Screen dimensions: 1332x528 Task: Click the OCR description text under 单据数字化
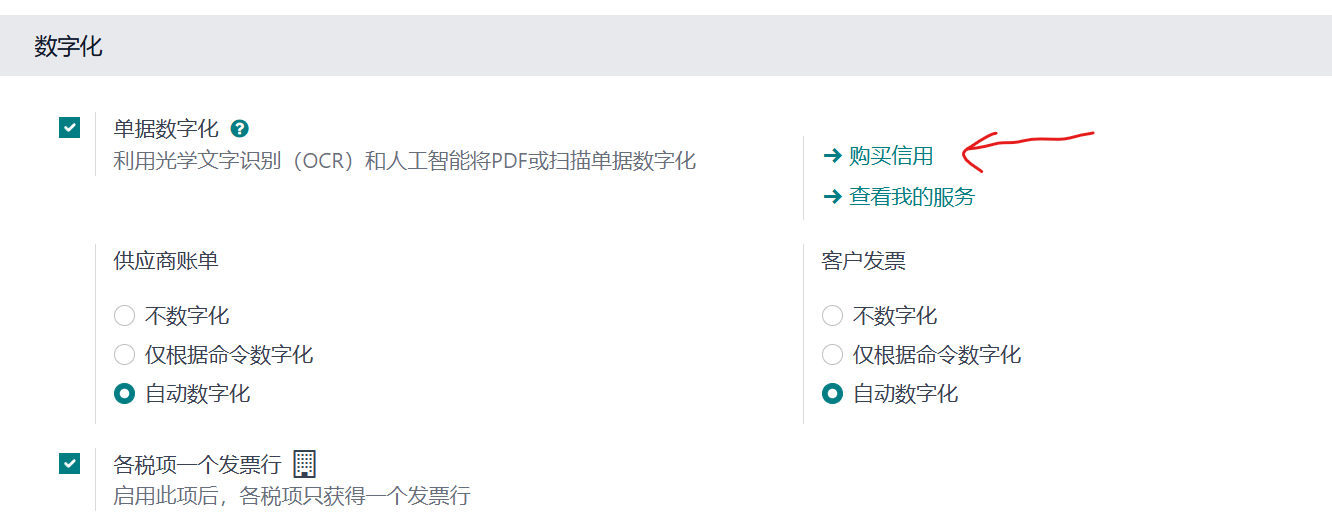pyautogui.click(x=404, y=161)
